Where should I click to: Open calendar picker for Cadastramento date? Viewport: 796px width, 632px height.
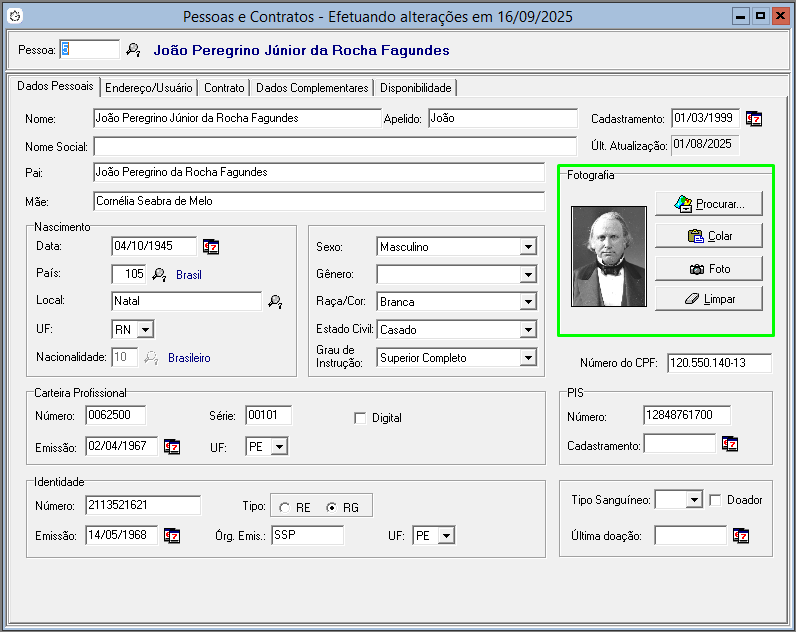pos(754,118)
